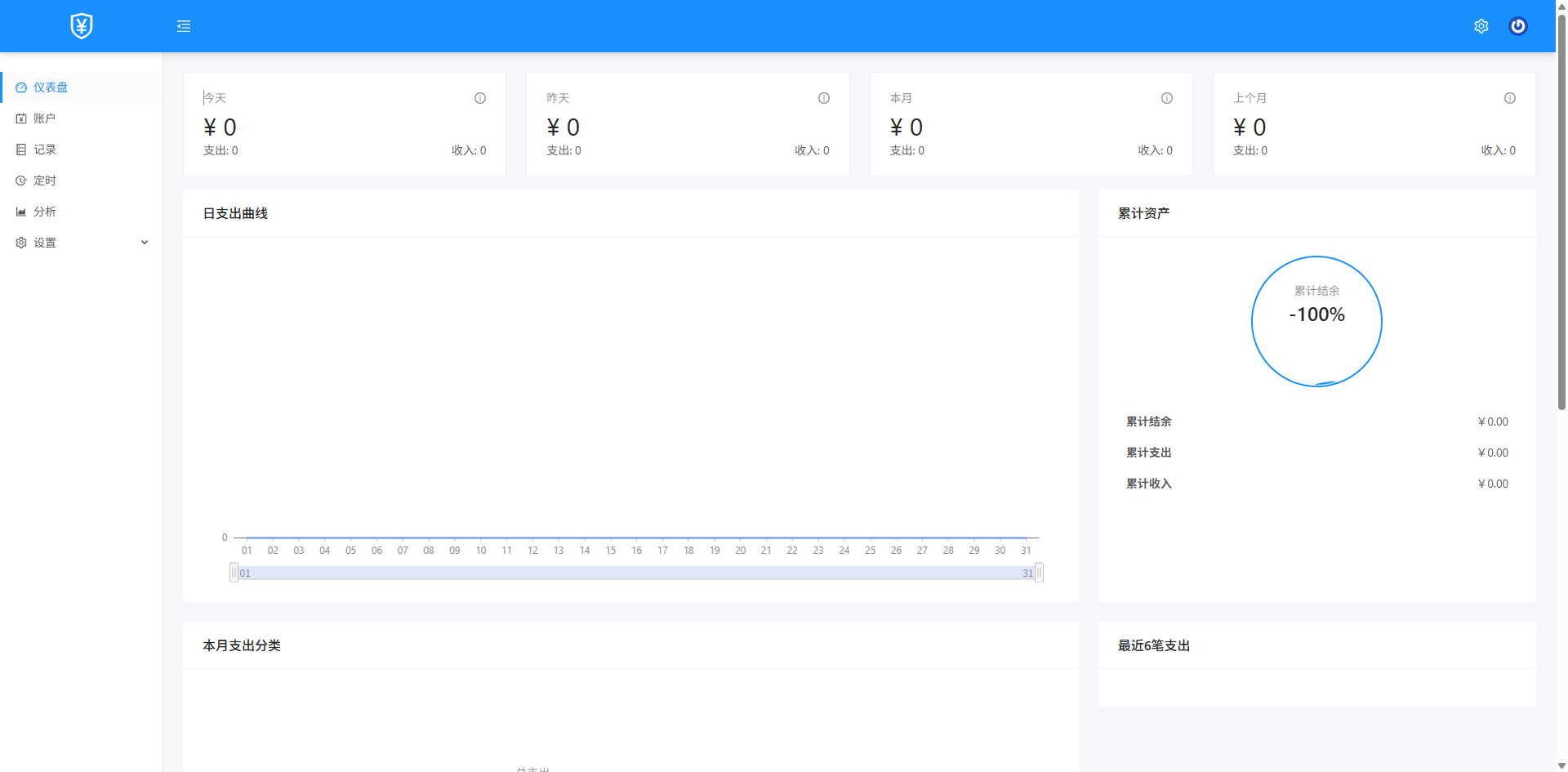
Task: Click the page vertical scrollbar thumb
Action: pyautogui.click(x=1561, y=211)
